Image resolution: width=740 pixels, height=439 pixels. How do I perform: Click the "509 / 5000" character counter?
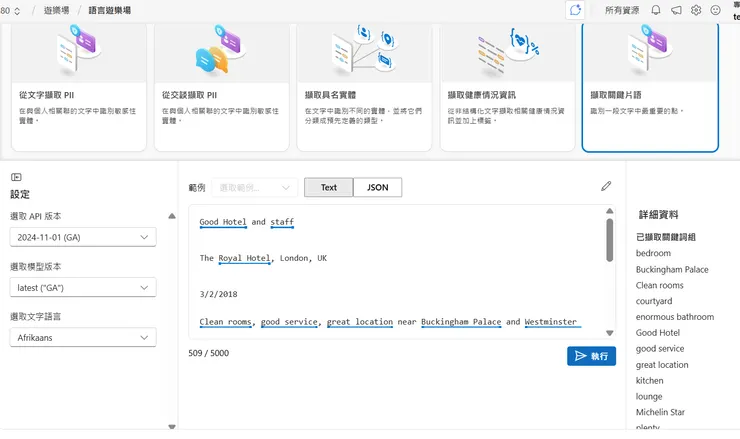pyautogui.click(x=209, y=353)
